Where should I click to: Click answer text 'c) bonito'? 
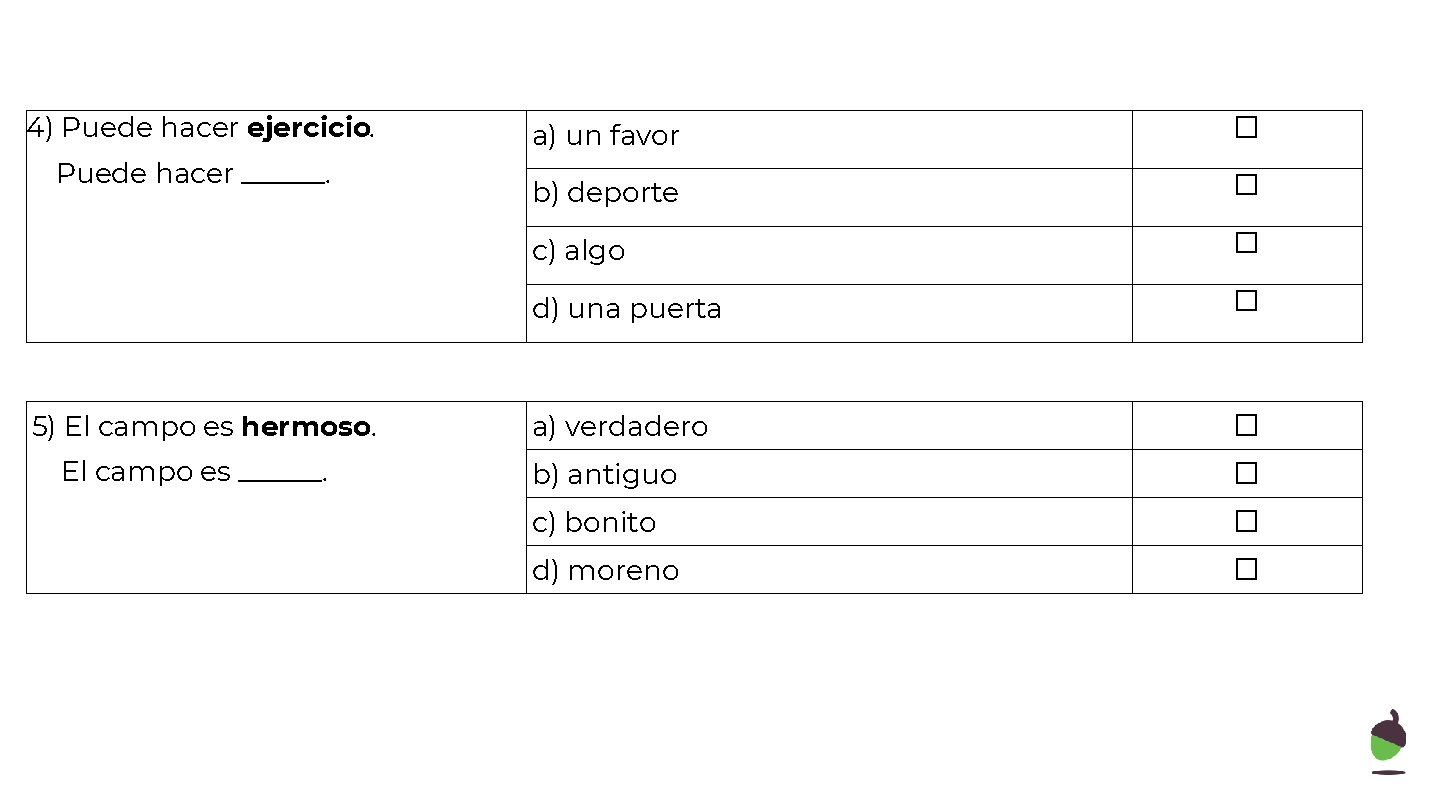[594, 523]
